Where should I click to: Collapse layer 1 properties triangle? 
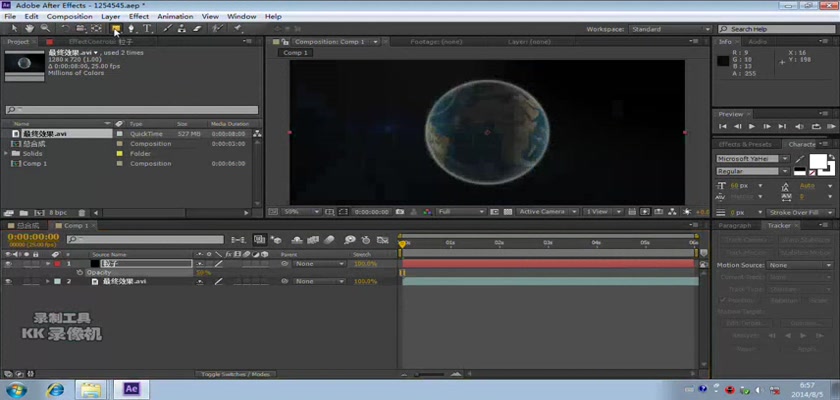(48, 264)
